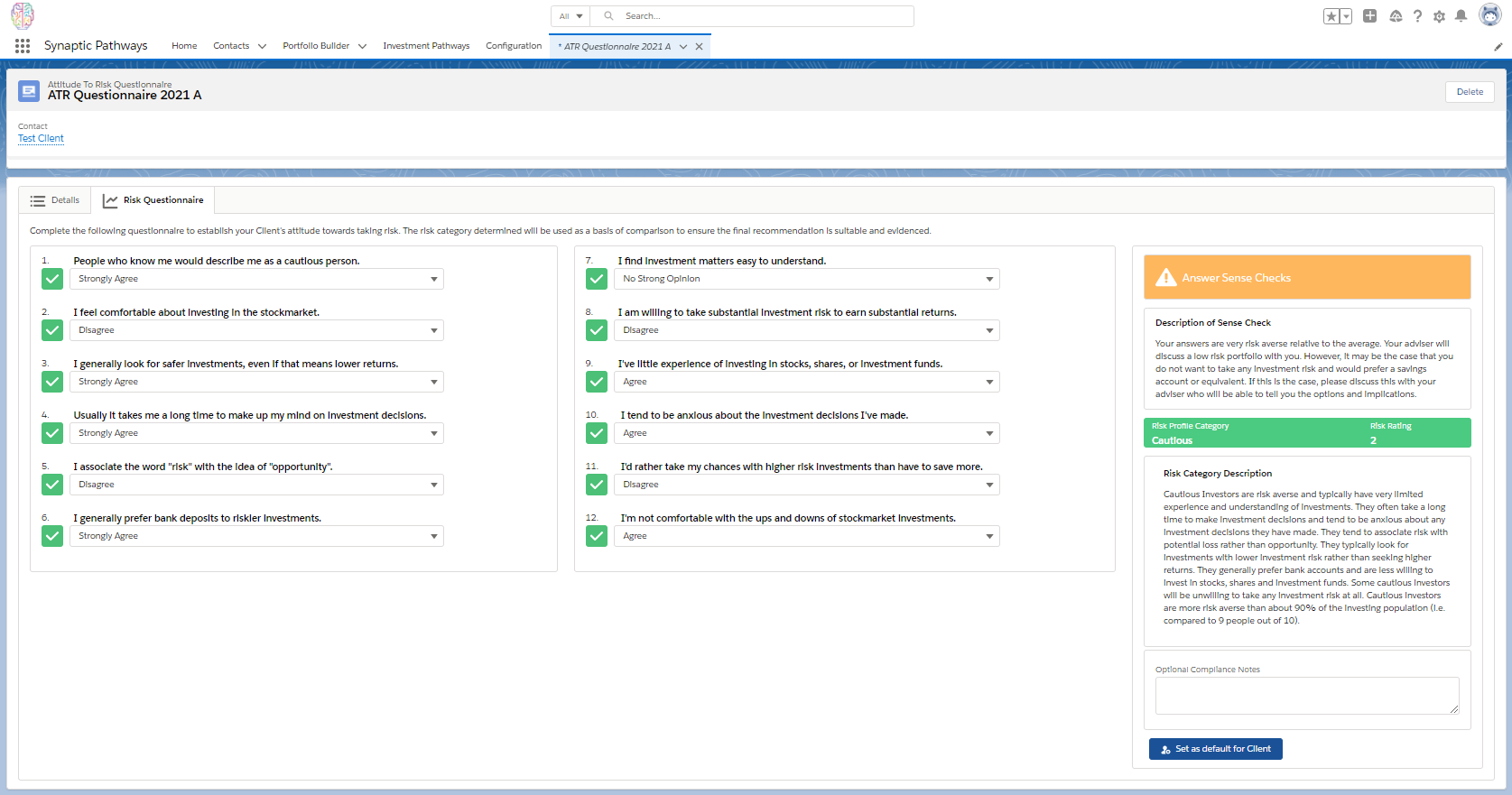Open the answer dropdown for the substantial risk question
Image resolution: width=1512 pixels, height=795 pixels.
[x=807, y=330]
